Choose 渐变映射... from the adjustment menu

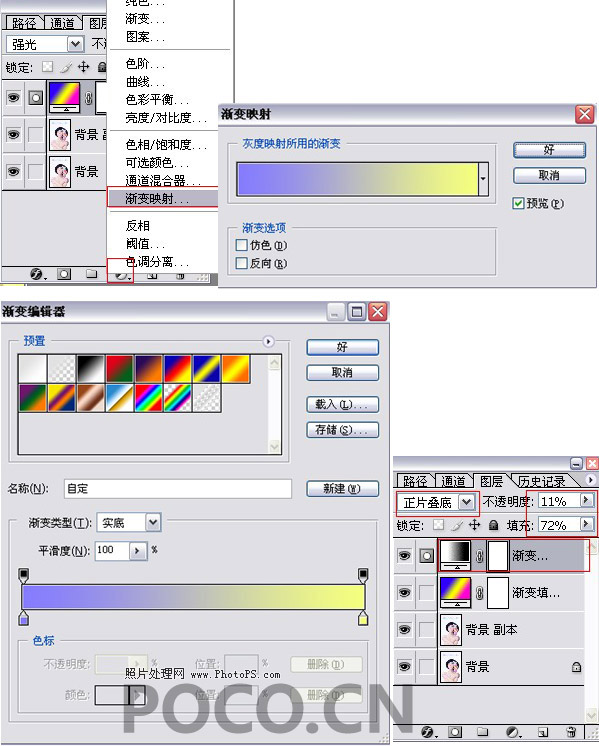[x=163, y=198]
